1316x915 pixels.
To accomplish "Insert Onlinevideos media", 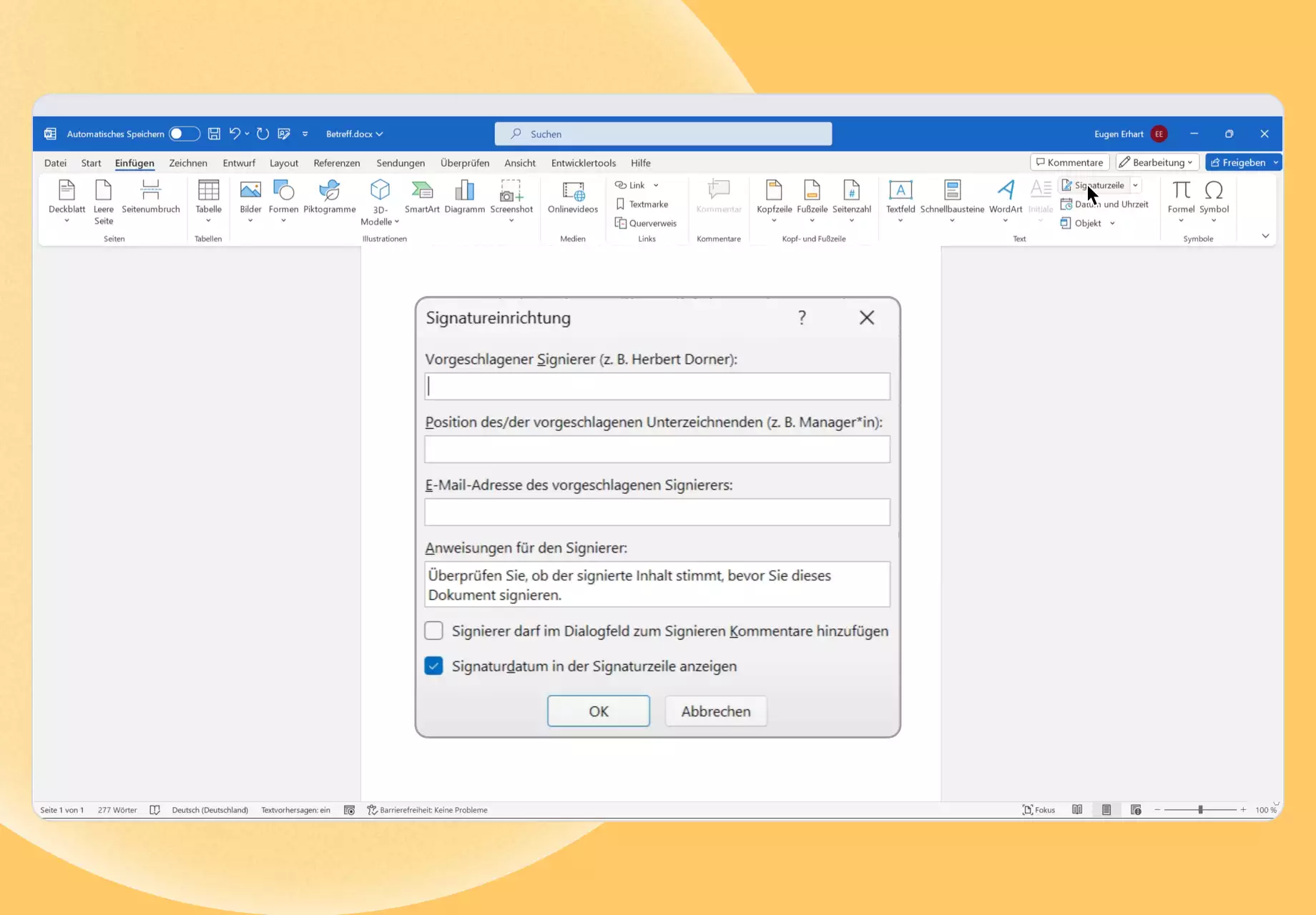I will (x=573, y=197).
